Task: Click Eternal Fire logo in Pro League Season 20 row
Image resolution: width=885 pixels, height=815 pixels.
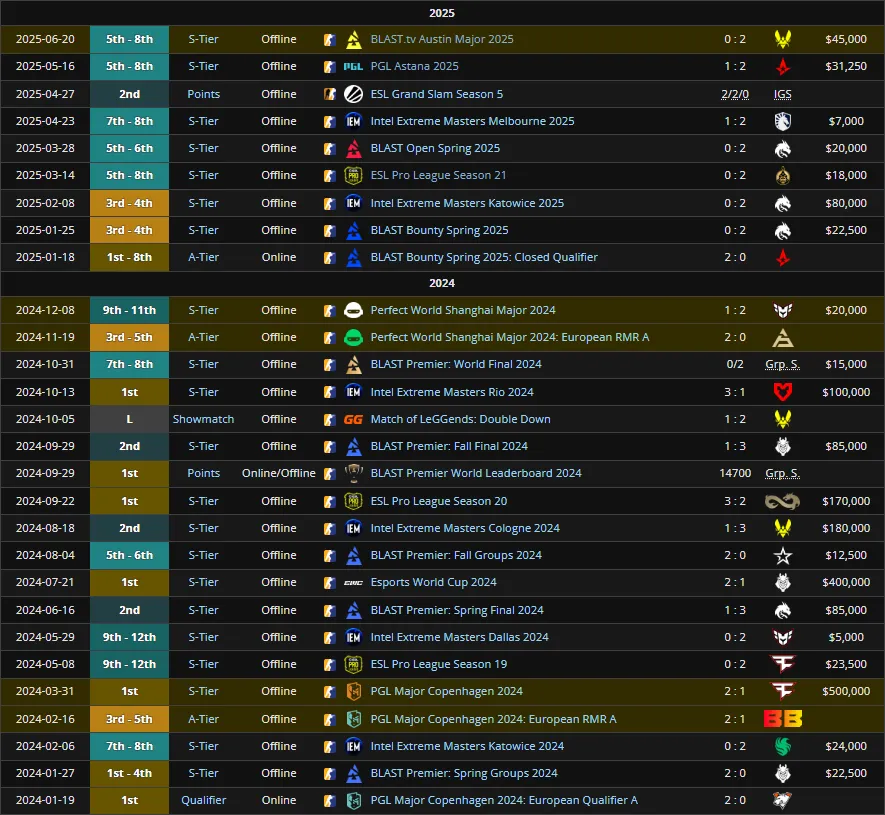Action: coord(782,501)
